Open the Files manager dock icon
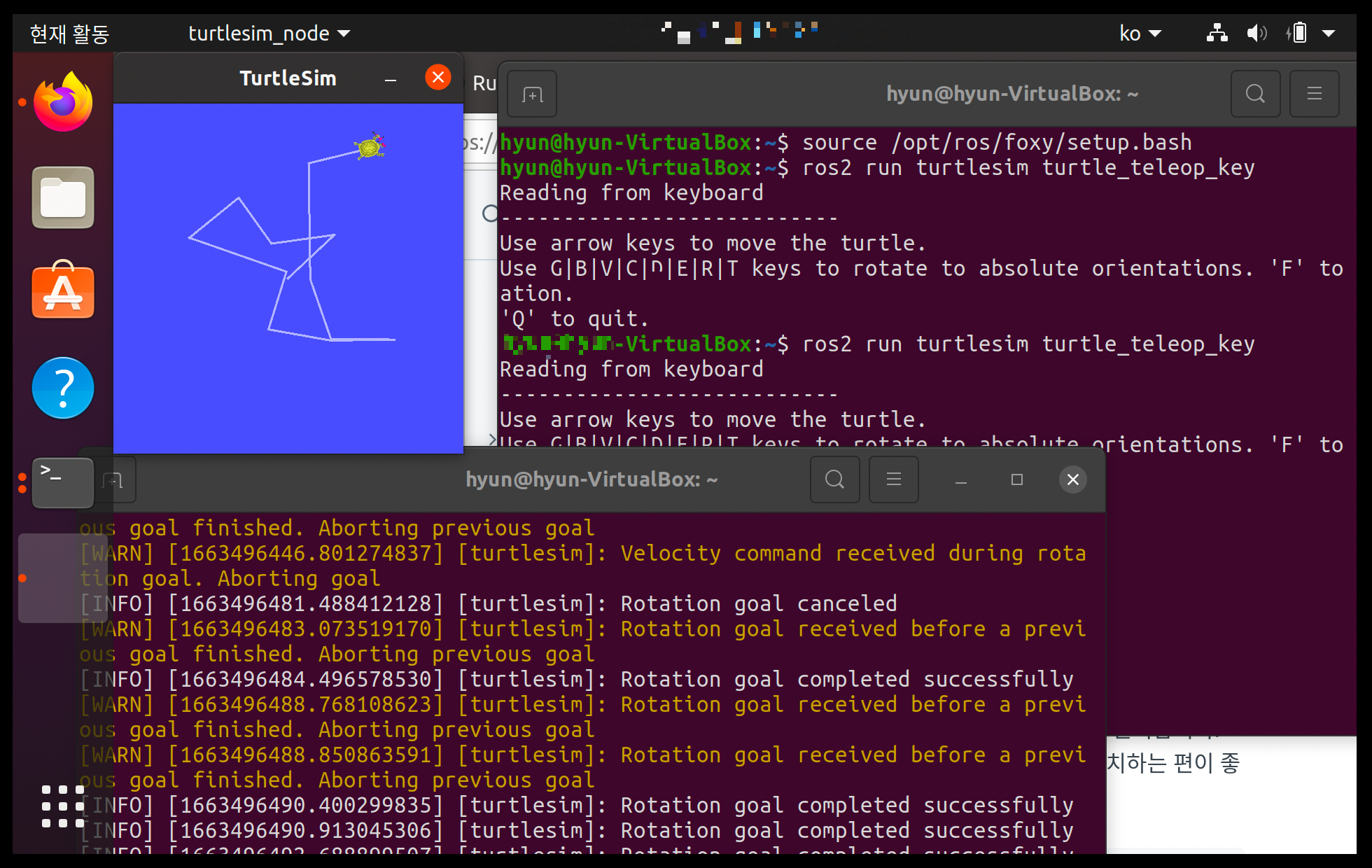 tap(63, 197)
